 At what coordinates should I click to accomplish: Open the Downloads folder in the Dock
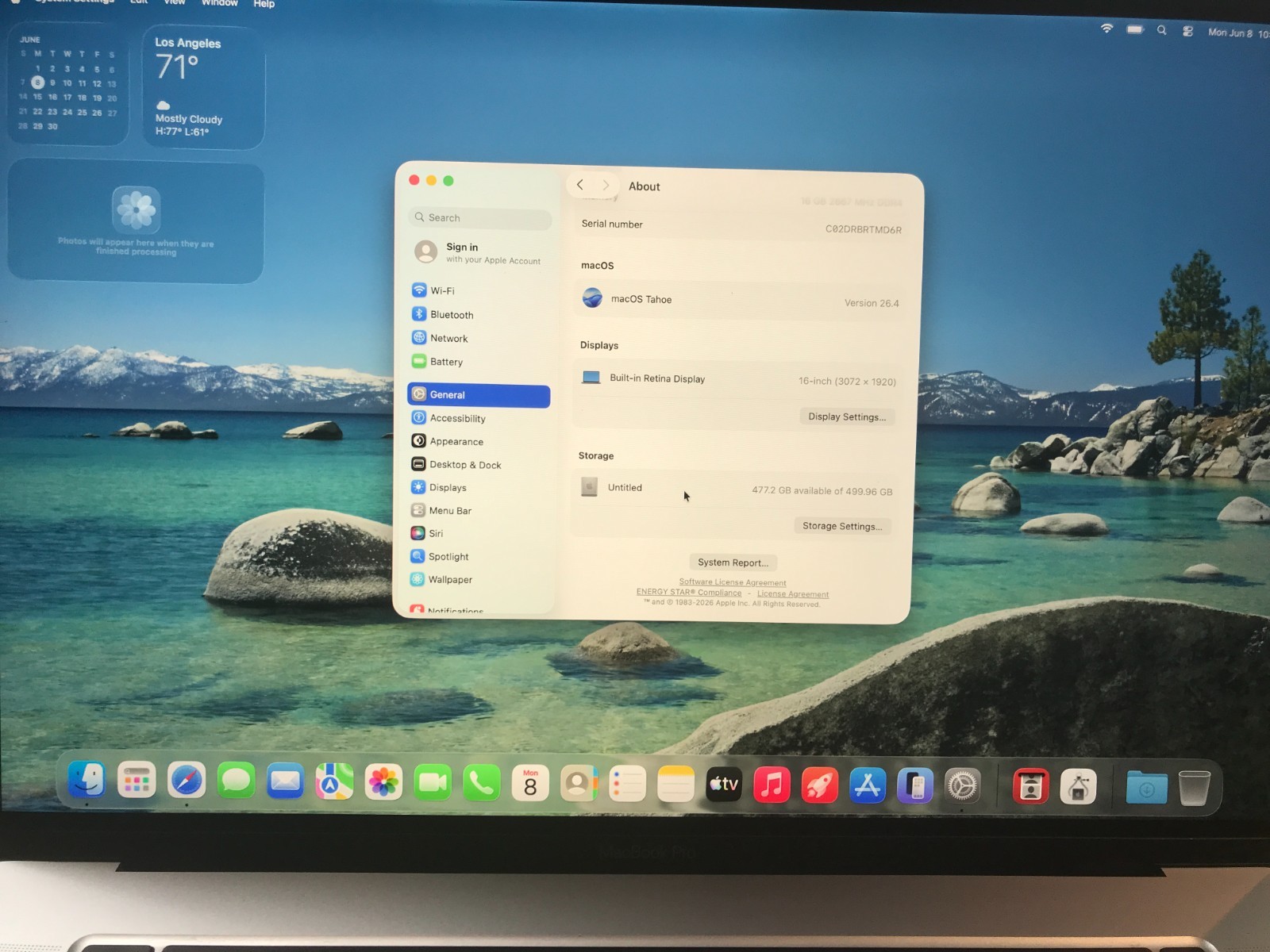coord(1147,788)
